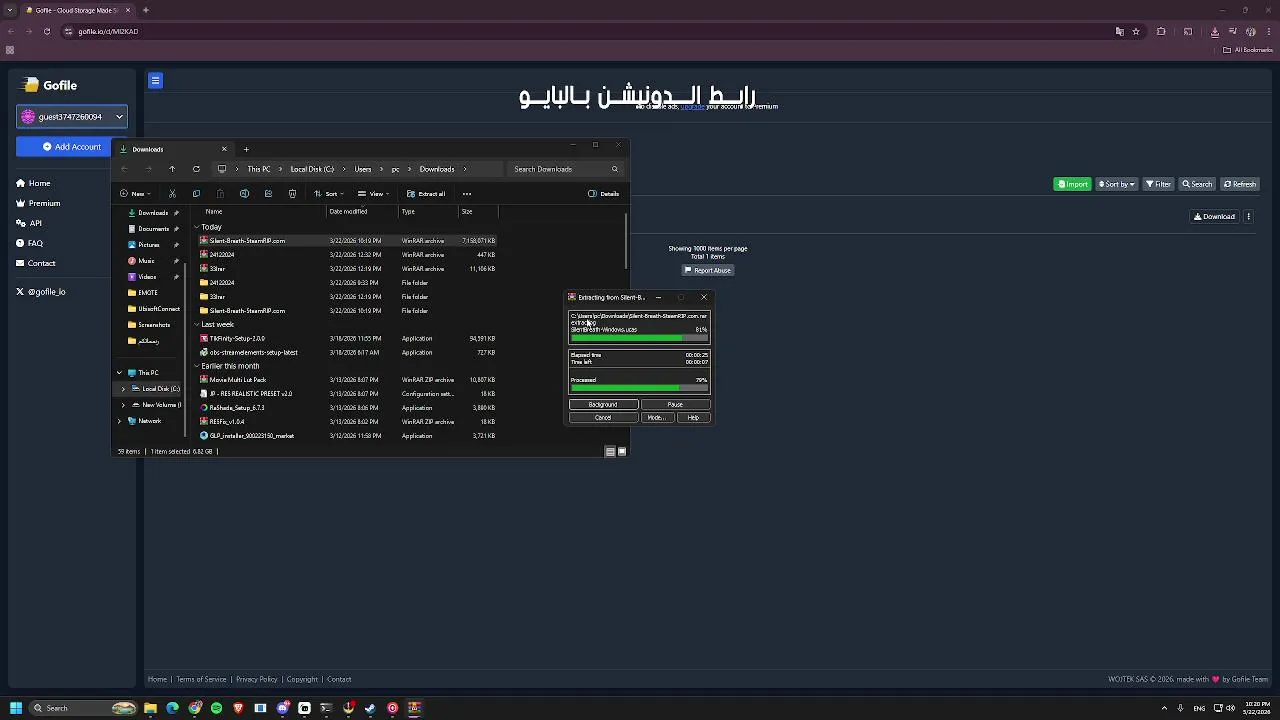Click Extract all in Explorer toolbar
This screenshot has height=720, width=1280.
point(426,194)
